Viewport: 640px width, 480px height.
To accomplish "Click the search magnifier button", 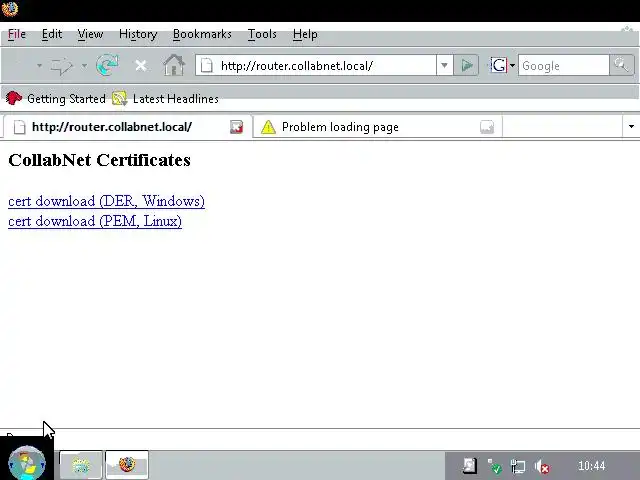I will point(621,65).
